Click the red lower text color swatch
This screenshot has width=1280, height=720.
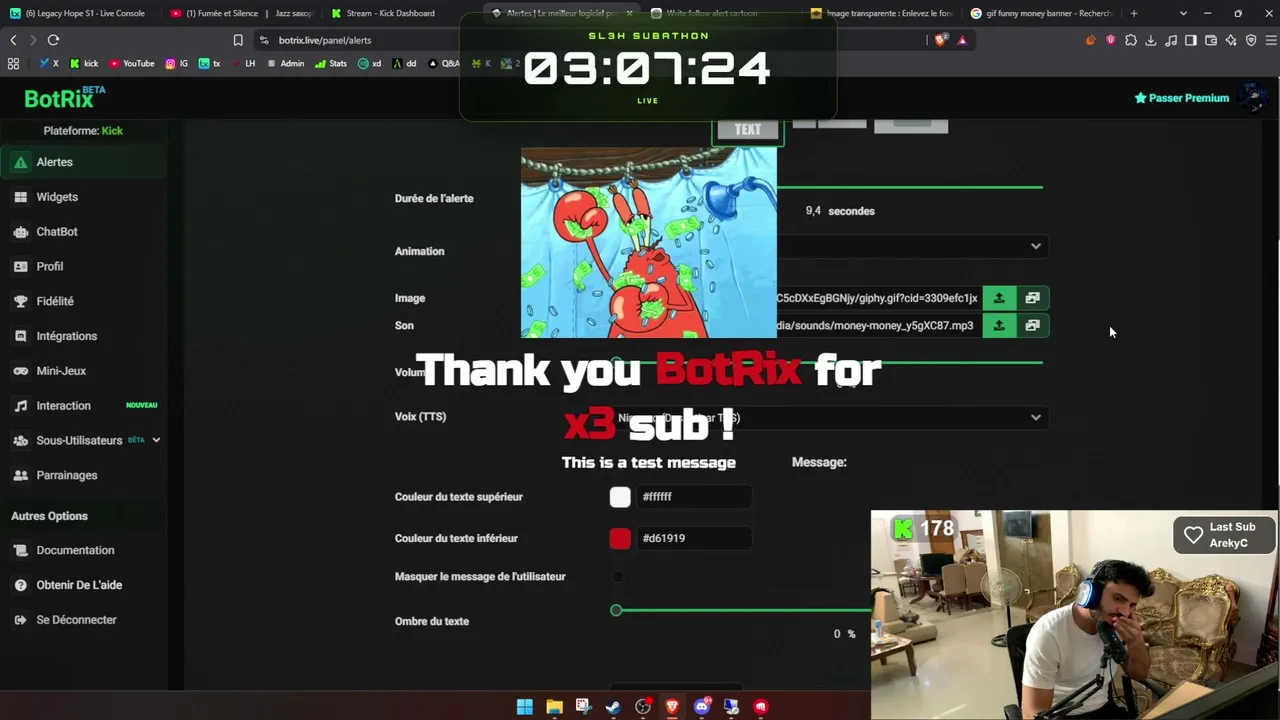620,538
